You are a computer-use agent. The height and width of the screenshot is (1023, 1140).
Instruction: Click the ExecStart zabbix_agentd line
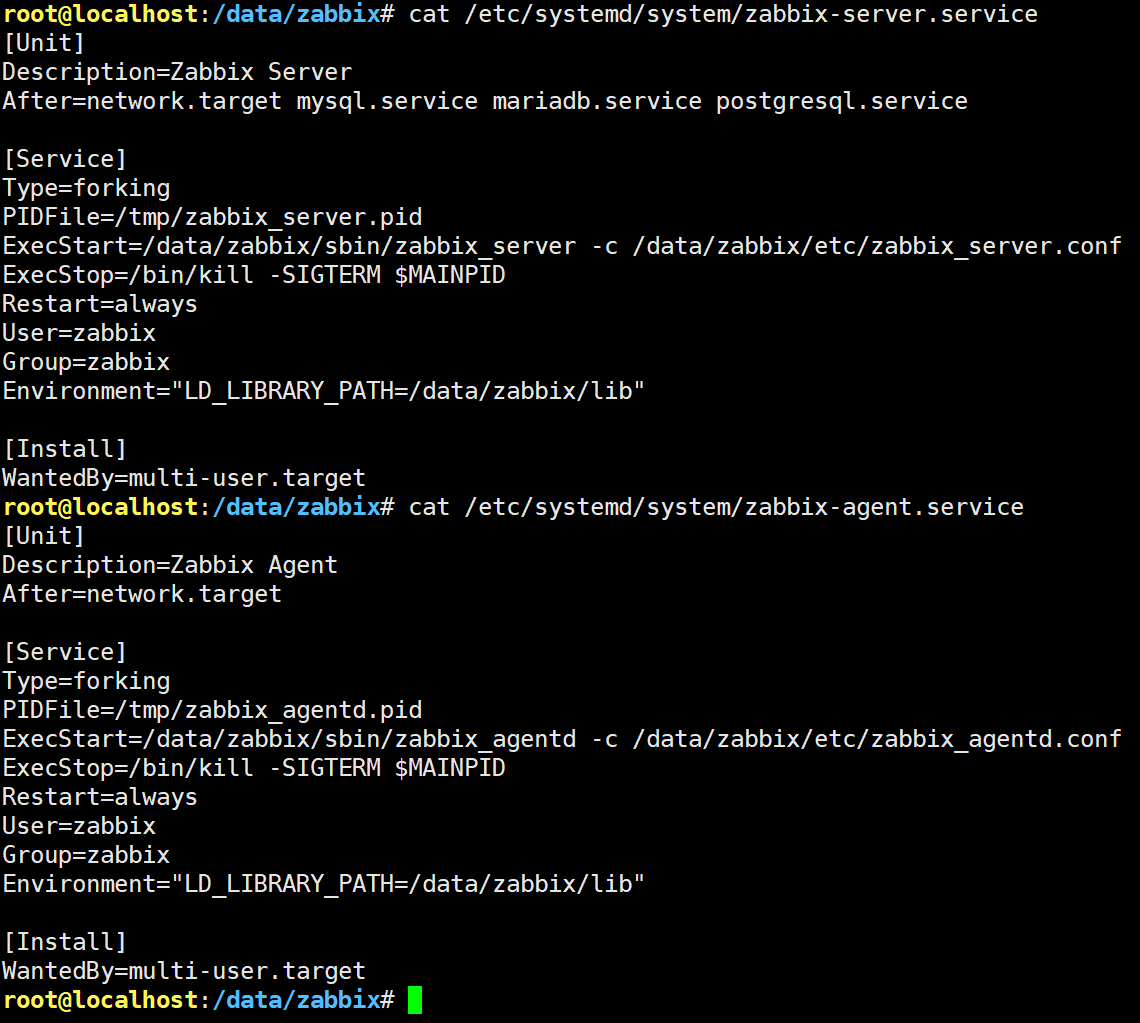tap(562, 739)
